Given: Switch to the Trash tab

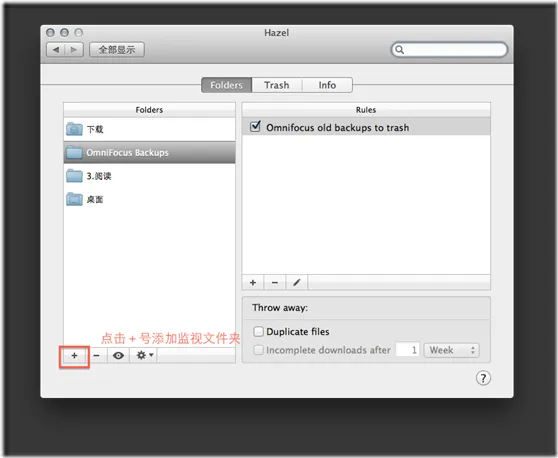Looking at the screenshot, I should coord(277,85).
